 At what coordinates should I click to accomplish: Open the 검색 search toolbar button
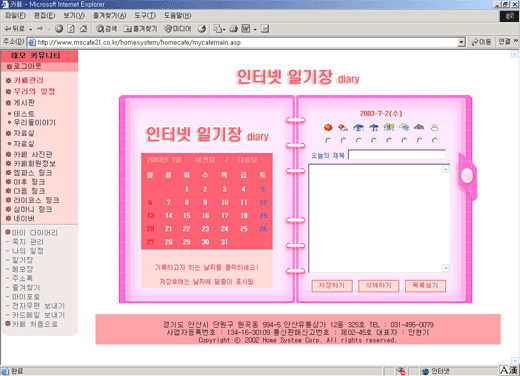pyautogui.click(x=107, y=29)
